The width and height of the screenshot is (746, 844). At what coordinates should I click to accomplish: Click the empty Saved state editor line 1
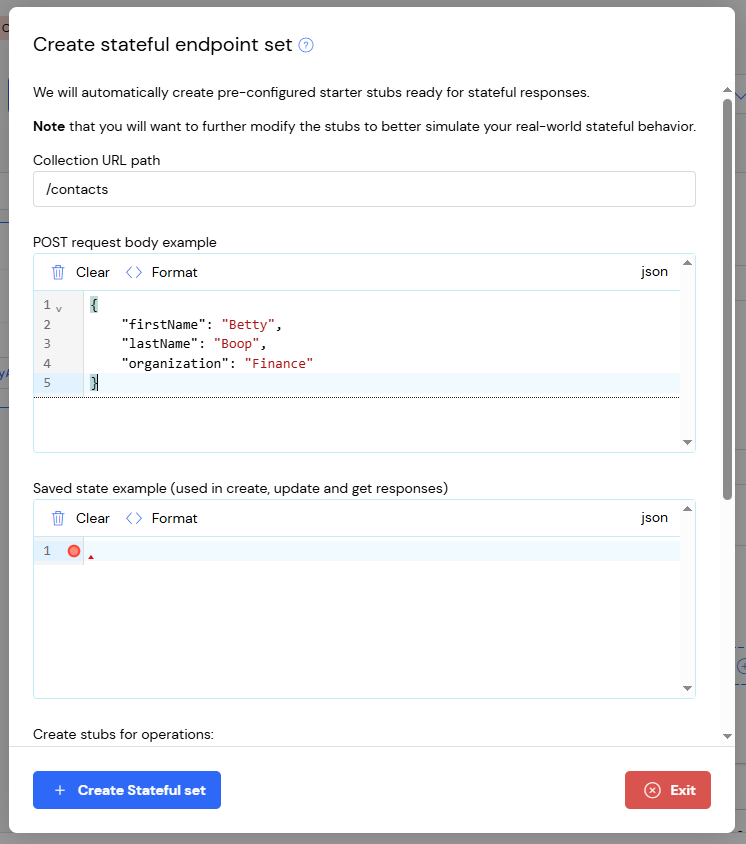click(x=382, y=551)
